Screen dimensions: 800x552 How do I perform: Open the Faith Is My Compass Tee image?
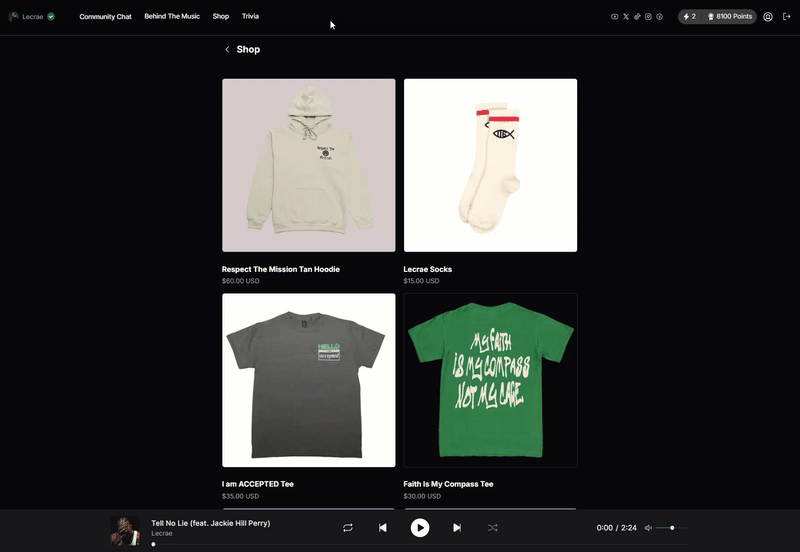click(x=490, y=380)
